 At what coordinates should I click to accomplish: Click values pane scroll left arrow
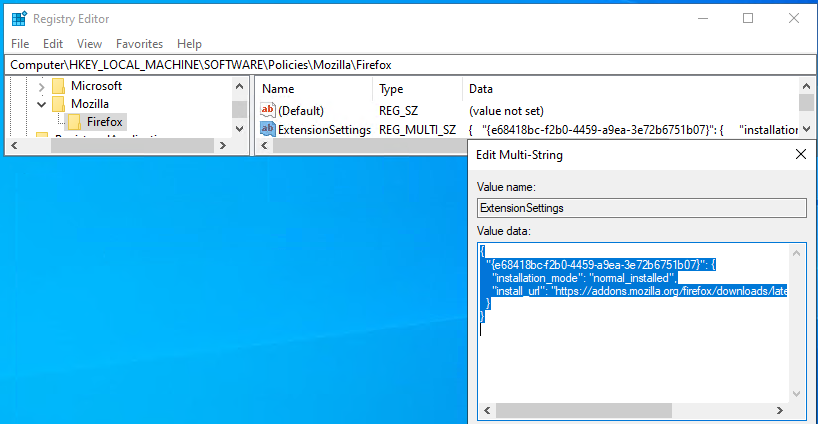coord(264,146)
